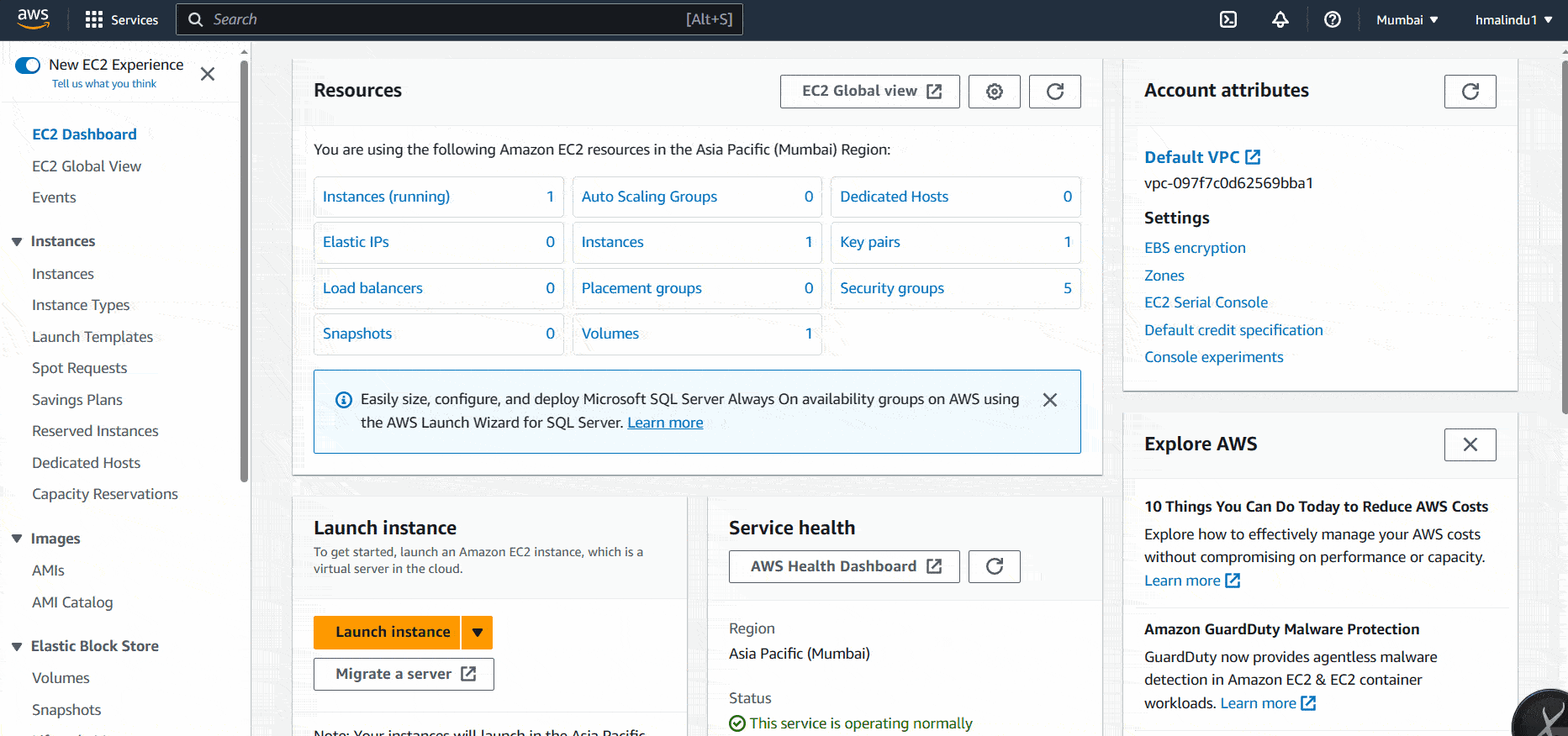Open Savings Plans in sidebar

tap(77, 400)
